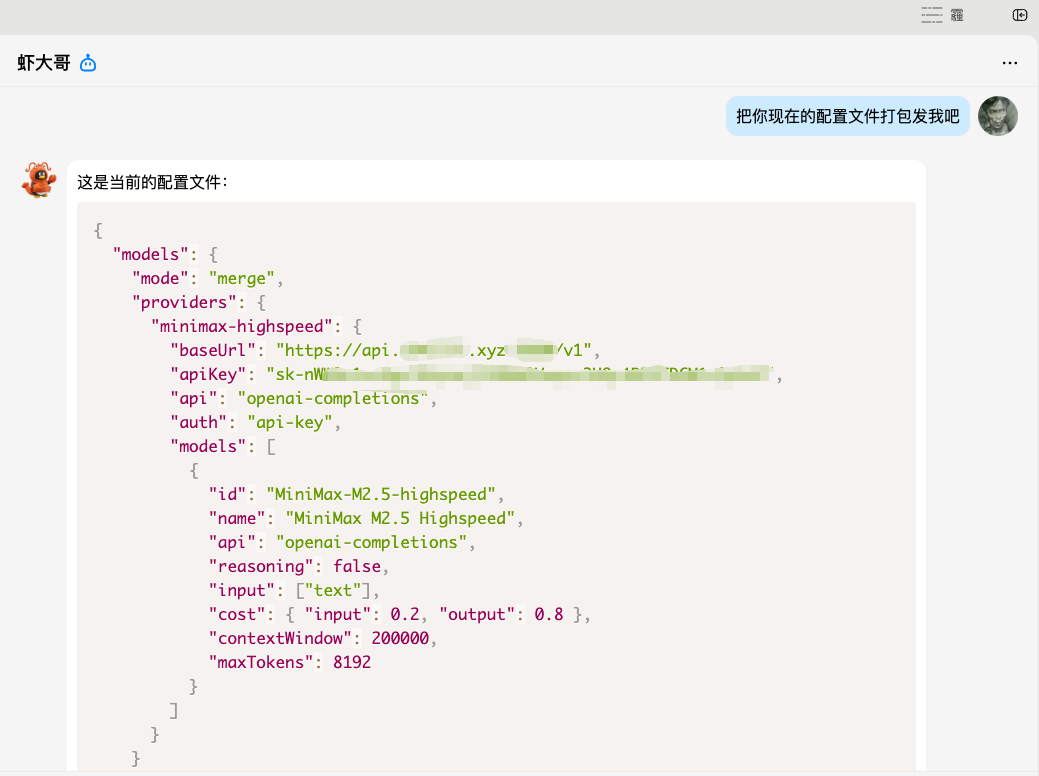
Task: Click the maxTokens value 8192
Action: tap(352, 662)
